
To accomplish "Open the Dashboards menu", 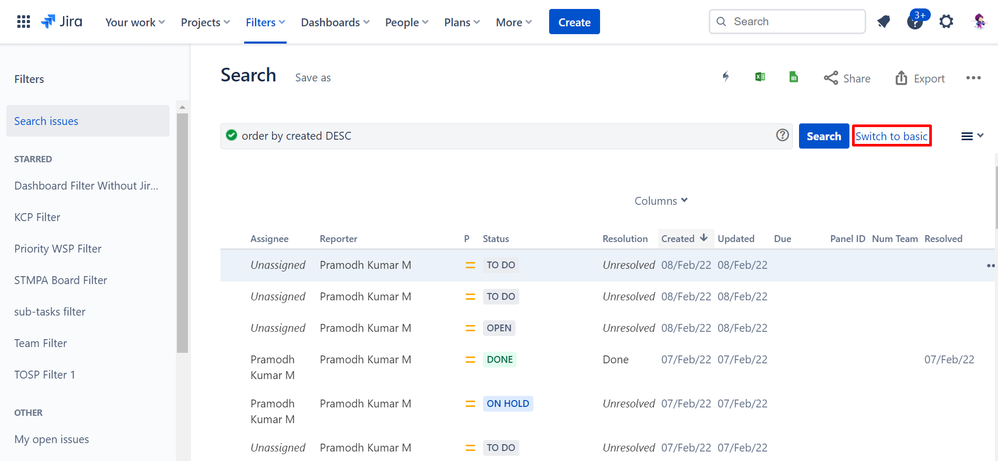I will pyautogui.click(x=335, y=22).
